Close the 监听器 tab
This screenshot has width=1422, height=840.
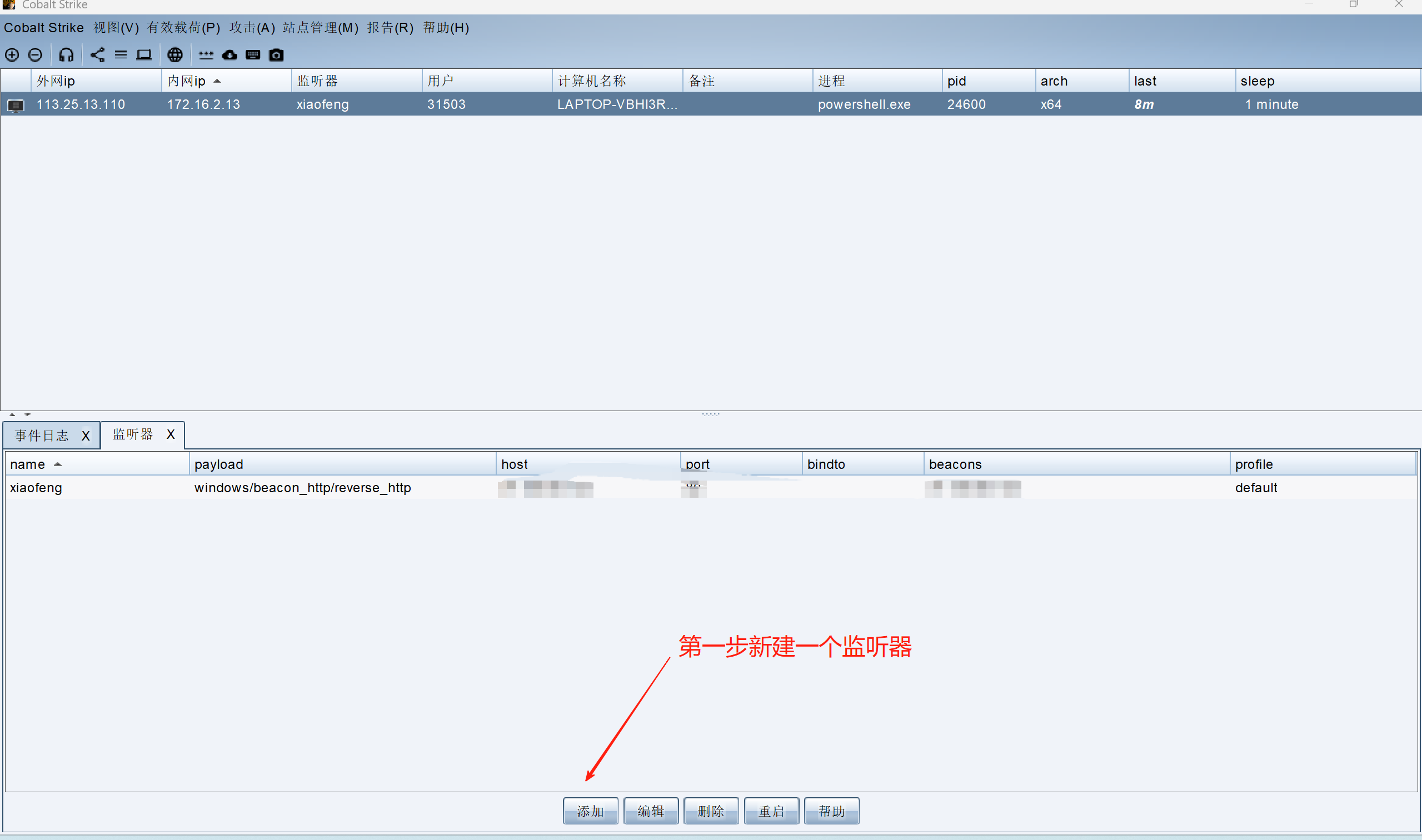coord(171,434)
